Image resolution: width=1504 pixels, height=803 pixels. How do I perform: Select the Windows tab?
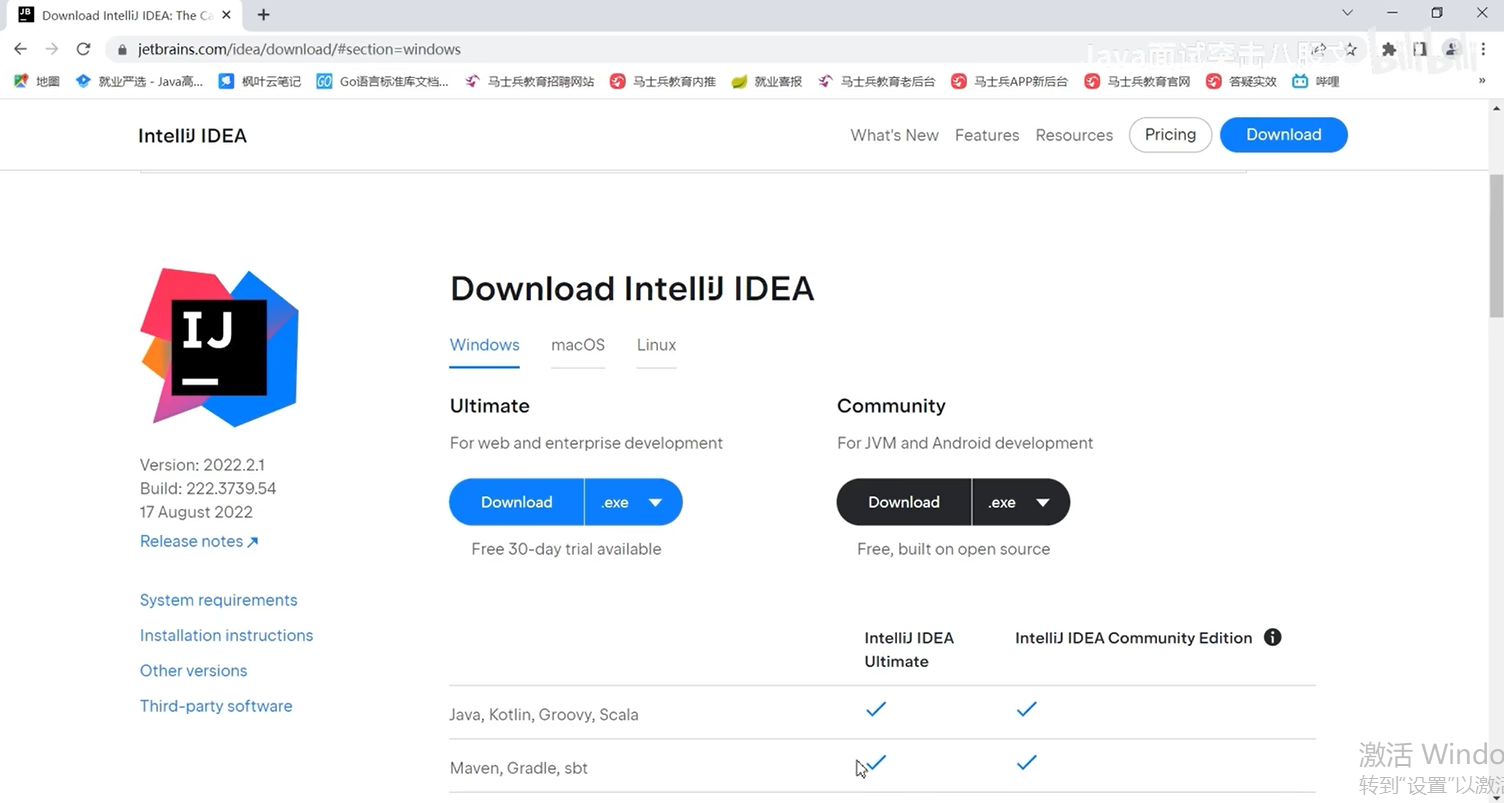pos(484,345)
